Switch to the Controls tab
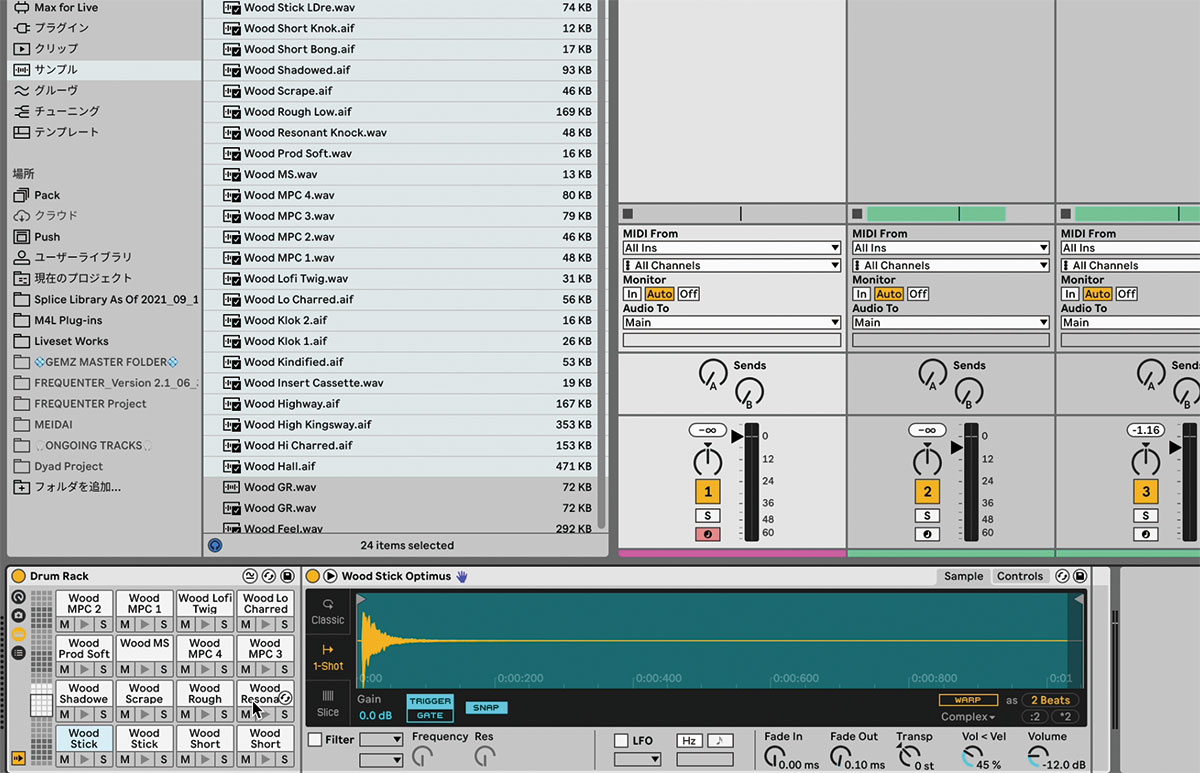The image size is (1200, 773). [1020, 576]
